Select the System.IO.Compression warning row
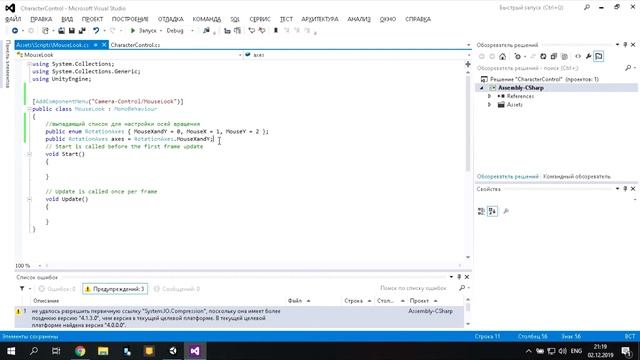 coord(239,318)
